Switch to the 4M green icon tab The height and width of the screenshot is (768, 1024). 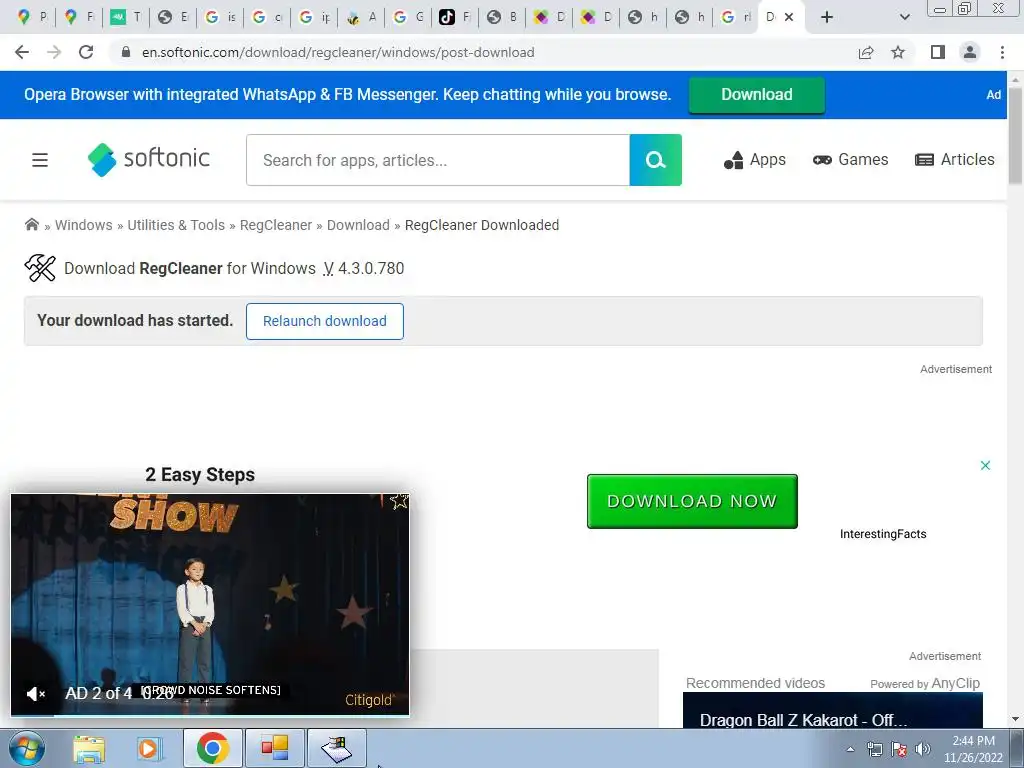(125, 17)
